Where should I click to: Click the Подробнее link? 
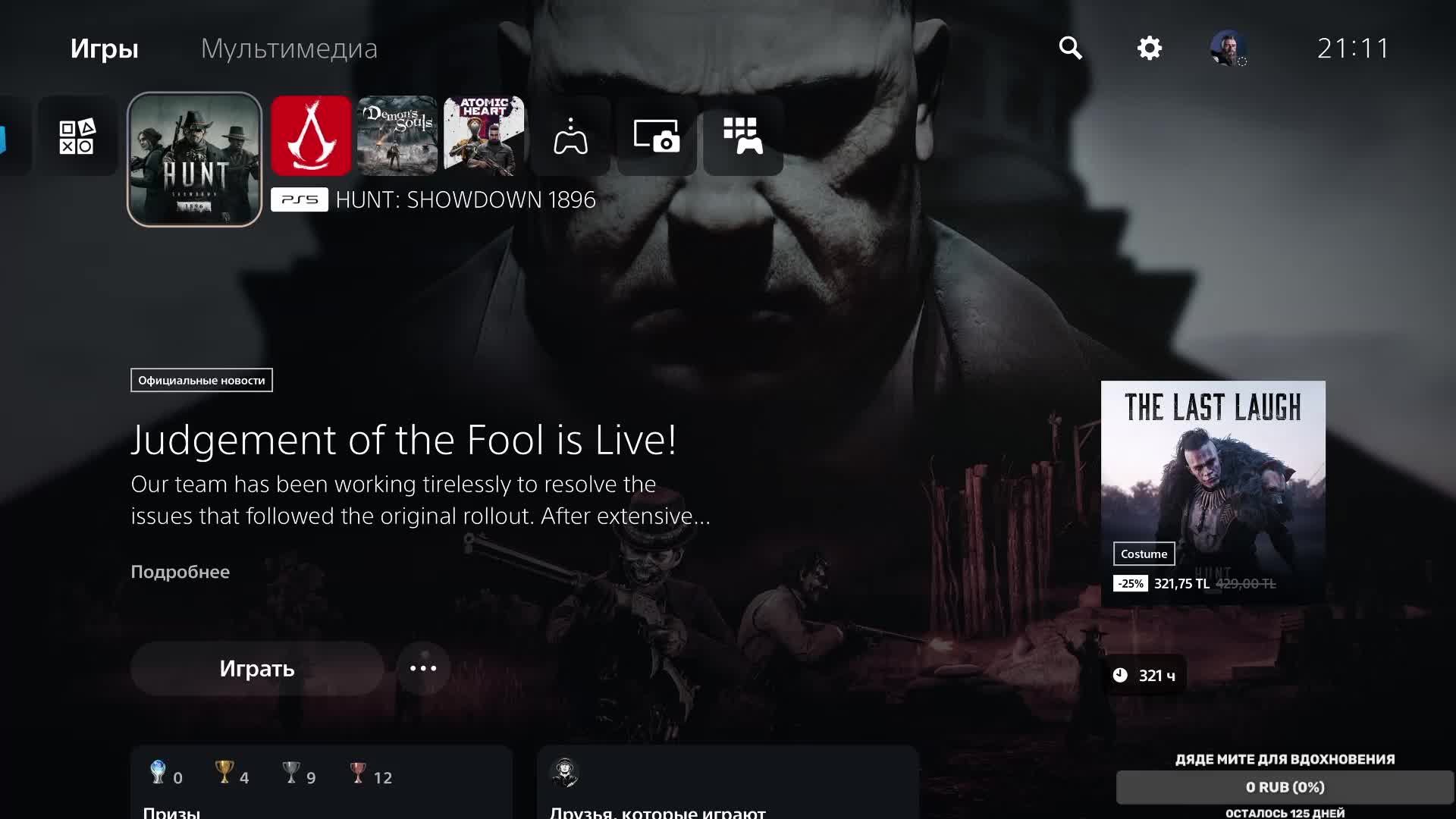pyautogui.click(x=180, y=572)
